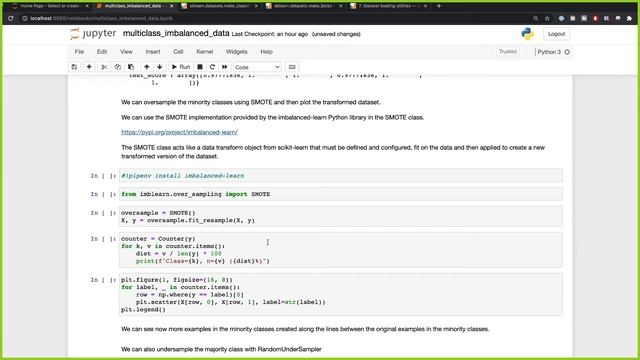
Task: Insert a cell below with plus icon
Action: pyautogui.click(x=89, y=67)
